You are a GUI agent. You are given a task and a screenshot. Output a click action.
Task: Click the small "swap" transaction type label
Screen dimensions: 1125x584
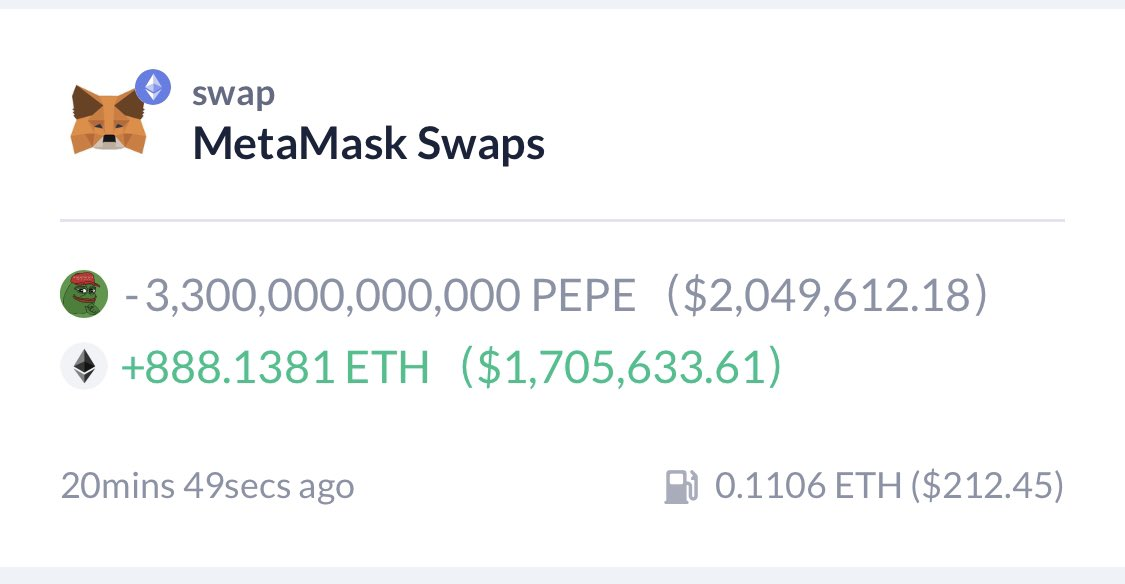tap(233, 94)
